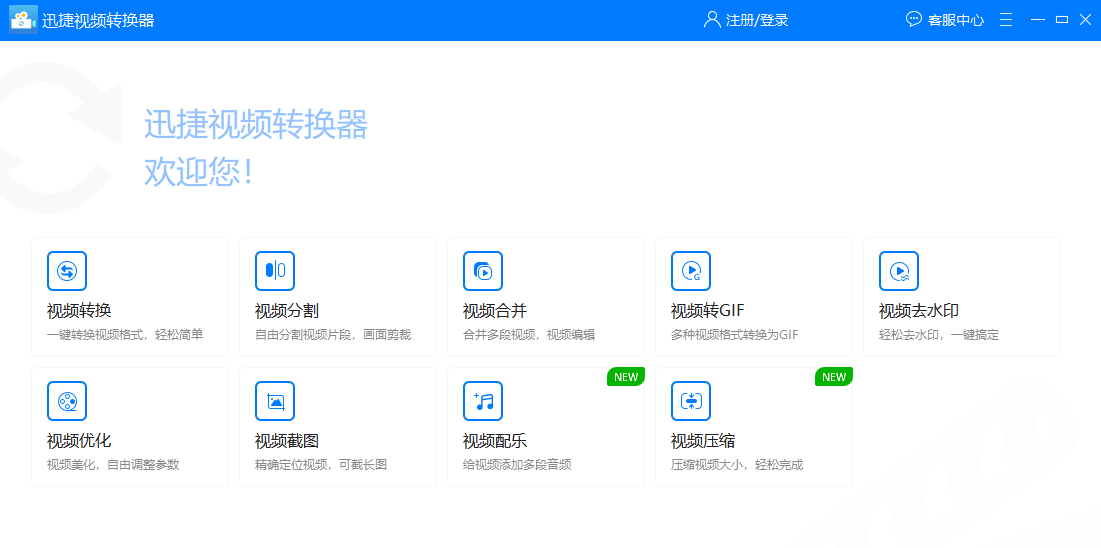The width and height of the screenshot is (1101, 548).
Task: Select the 视频截图 title text
Action: (287, 441)
